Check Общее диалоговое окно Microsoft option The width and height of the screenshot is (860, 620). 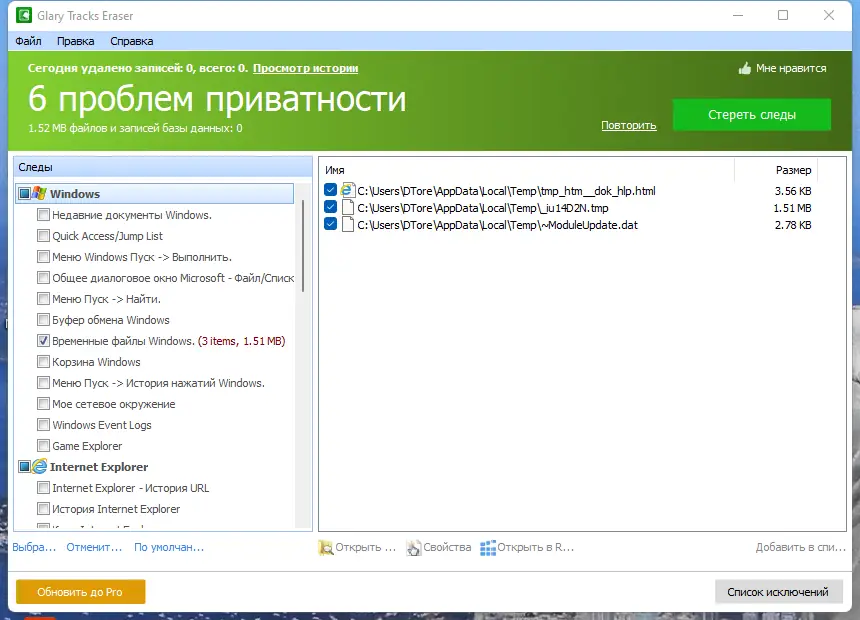point(43,278)
